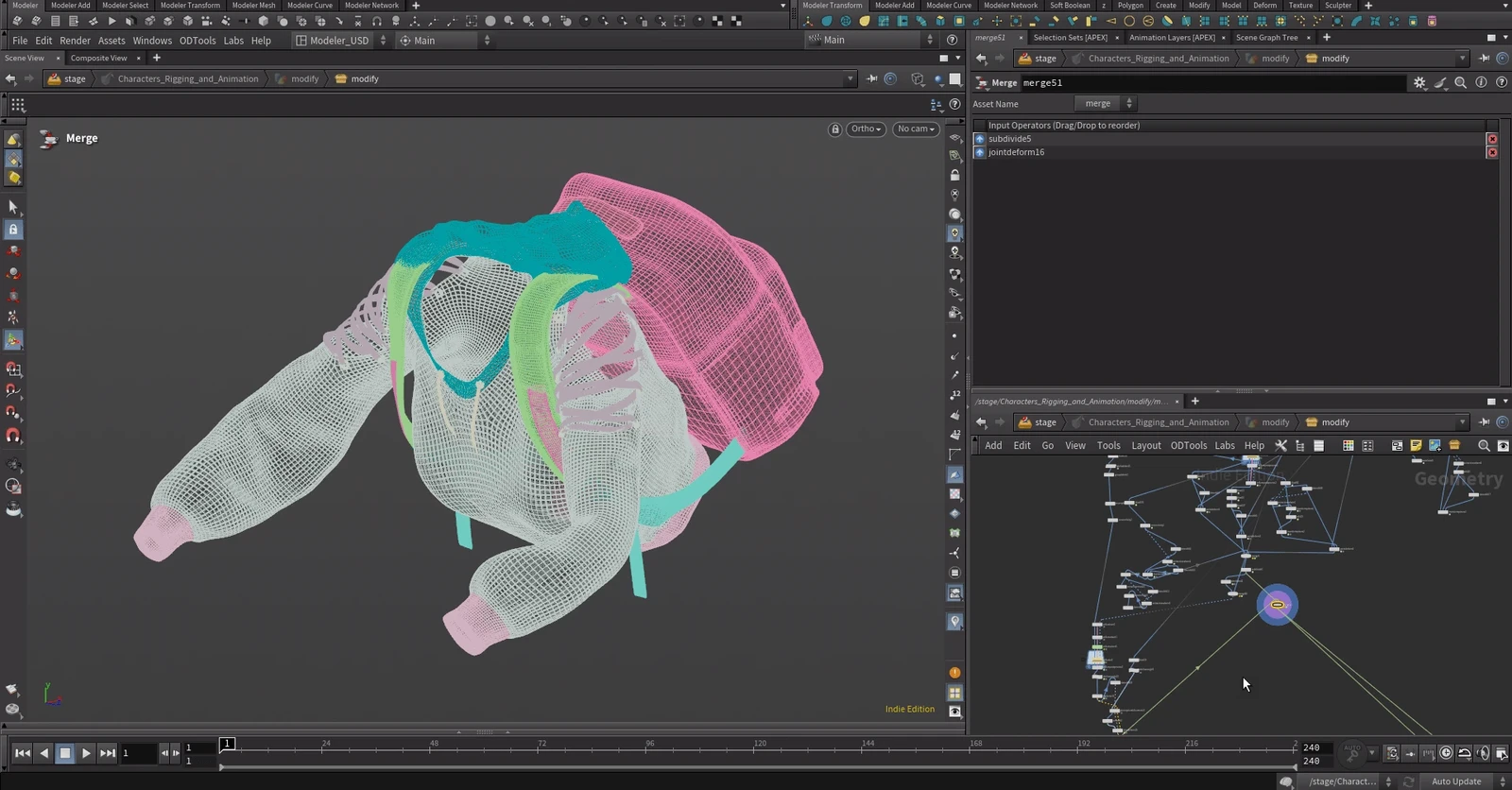This screenshot has width=1512, height=790.
Task: Add a background image in the network editor
Action: click(x=1435, y=446)
